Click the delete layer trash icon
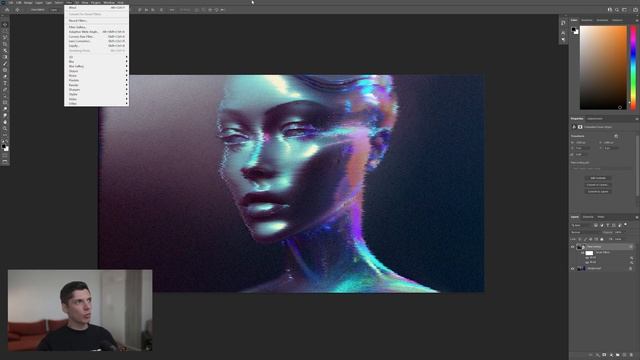The height and width of the screenshot is (360, 640). pyautogui.click(x=631, y=355)
